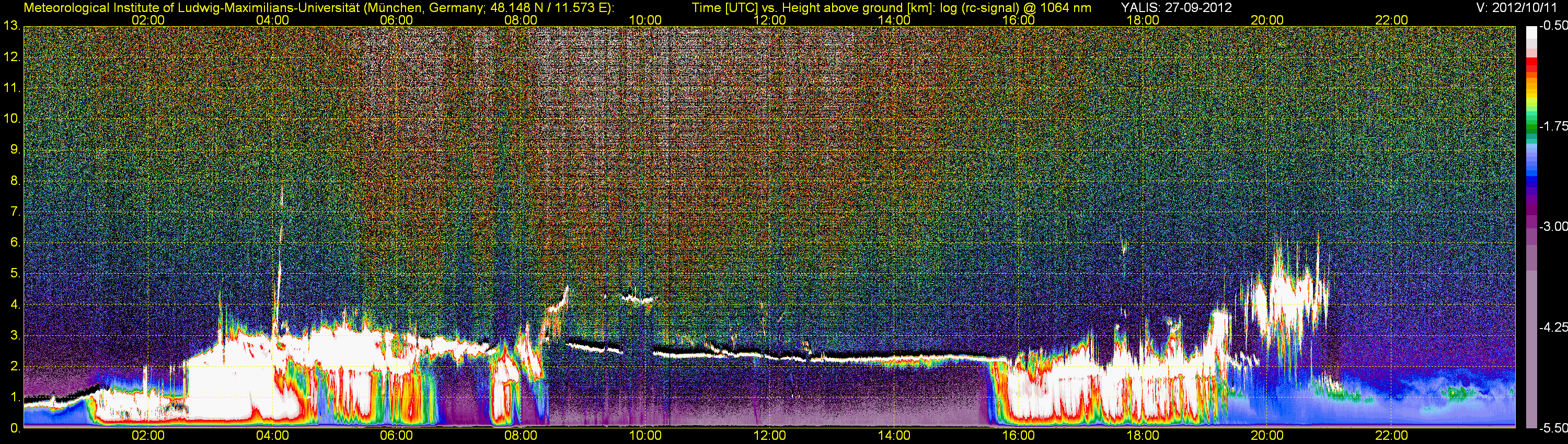This screenshot has width=1568, height=444.
Task: Select the 08:00 label on the bottom time axis
Action: click(x=521, y=436)
